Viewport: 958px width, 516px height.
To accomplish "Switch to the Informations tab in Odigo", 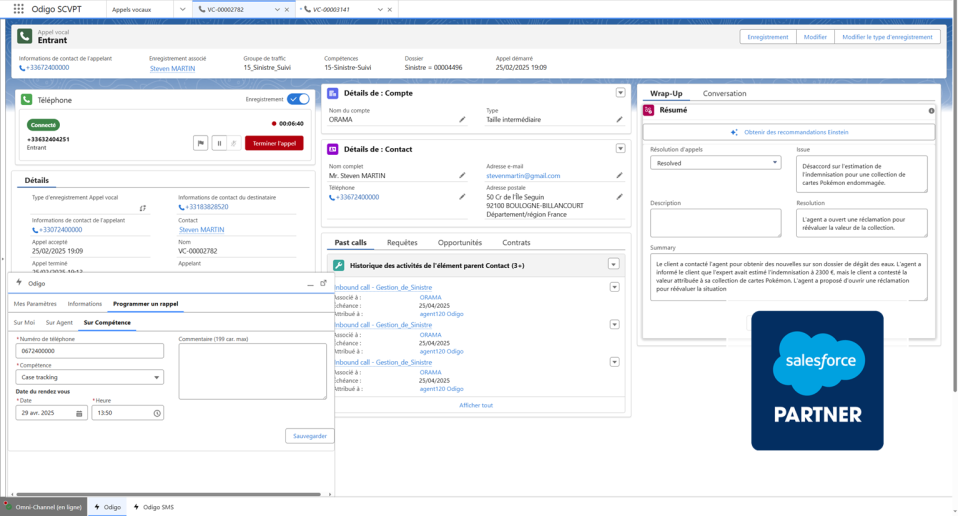I will 84,303.
